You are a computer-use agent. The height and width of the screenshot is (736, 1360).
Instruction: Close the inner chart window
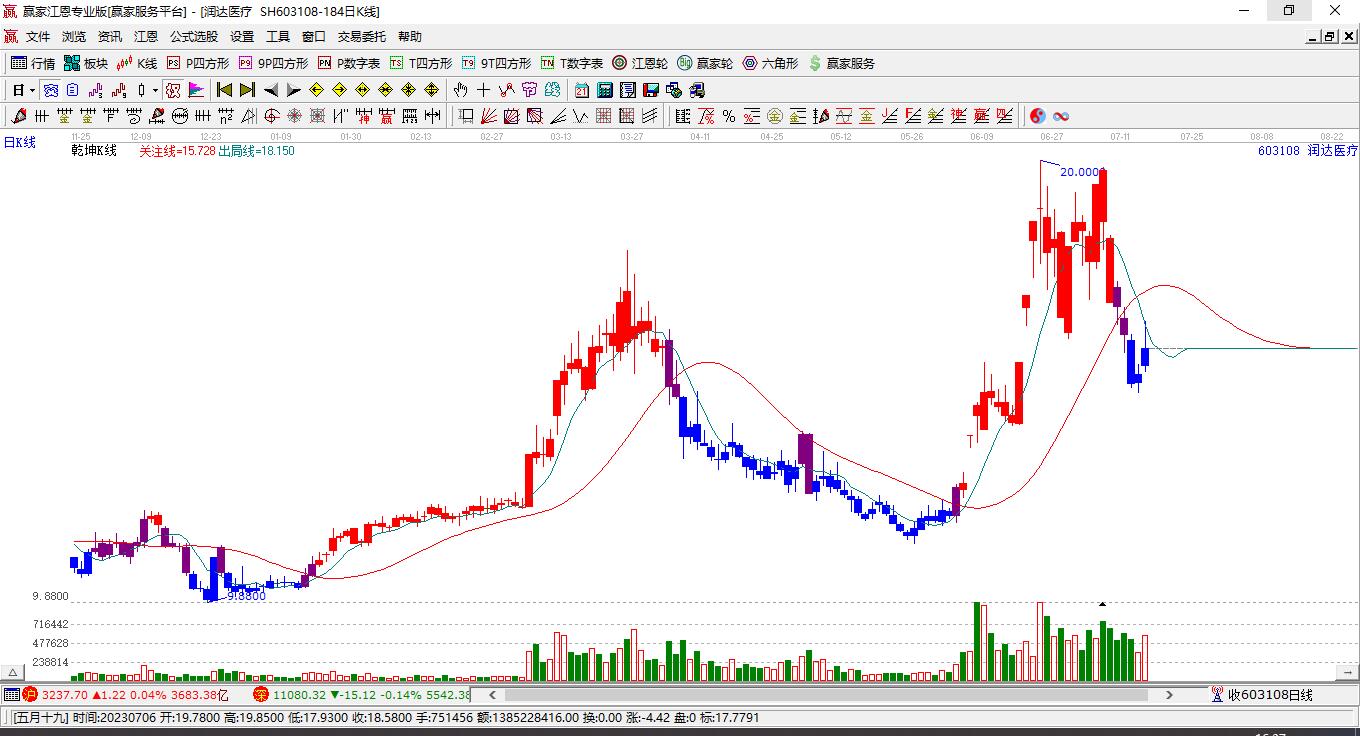1348,37
